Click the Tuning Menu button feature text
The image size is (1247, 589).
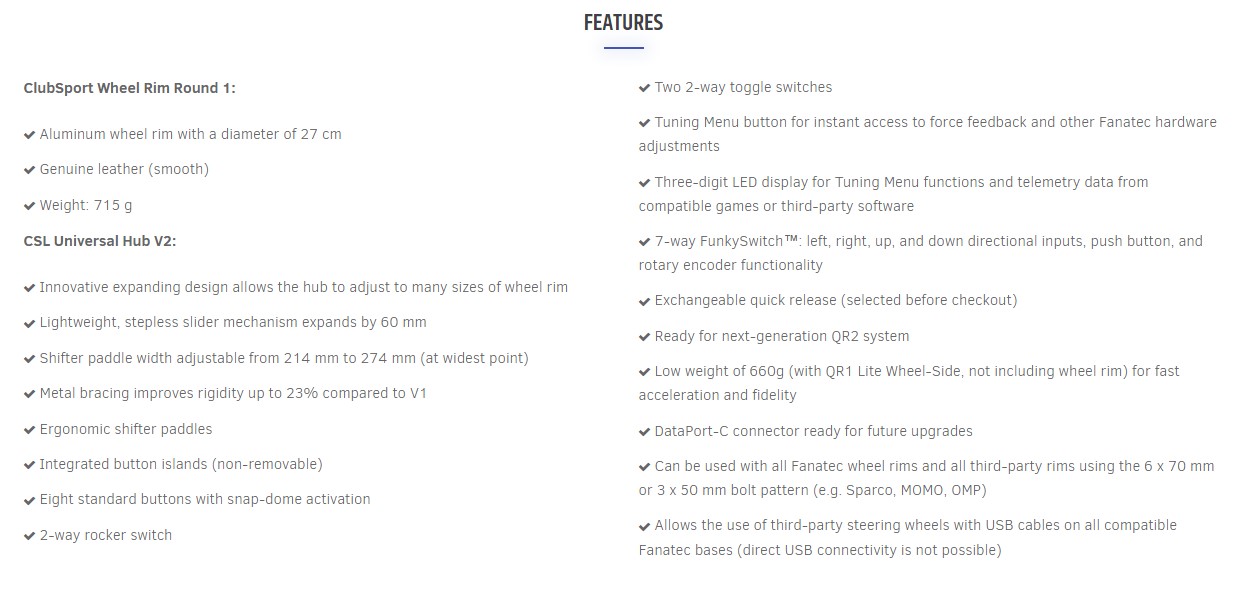coord(928,134)
